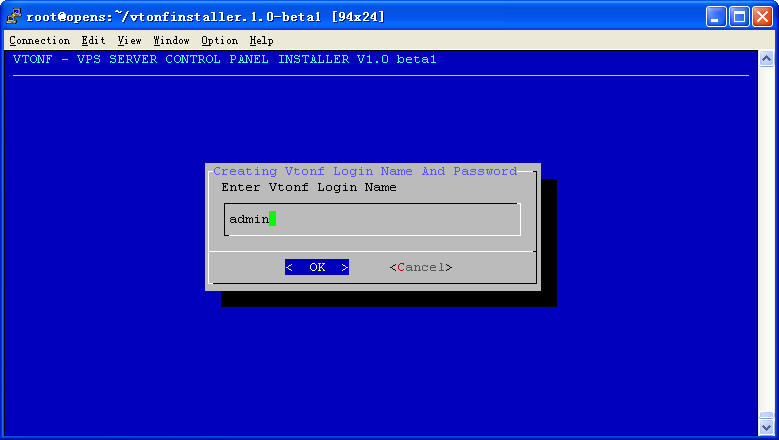Open the View menu

coord(129,40)
